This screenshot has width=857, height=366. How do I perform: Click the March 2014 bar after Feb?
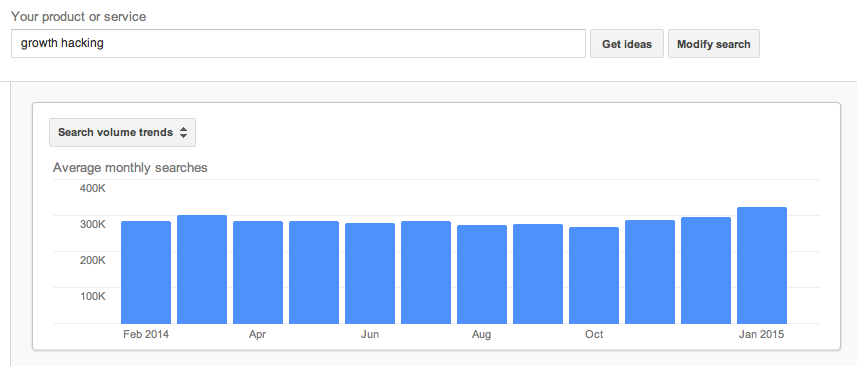point(202,269)
